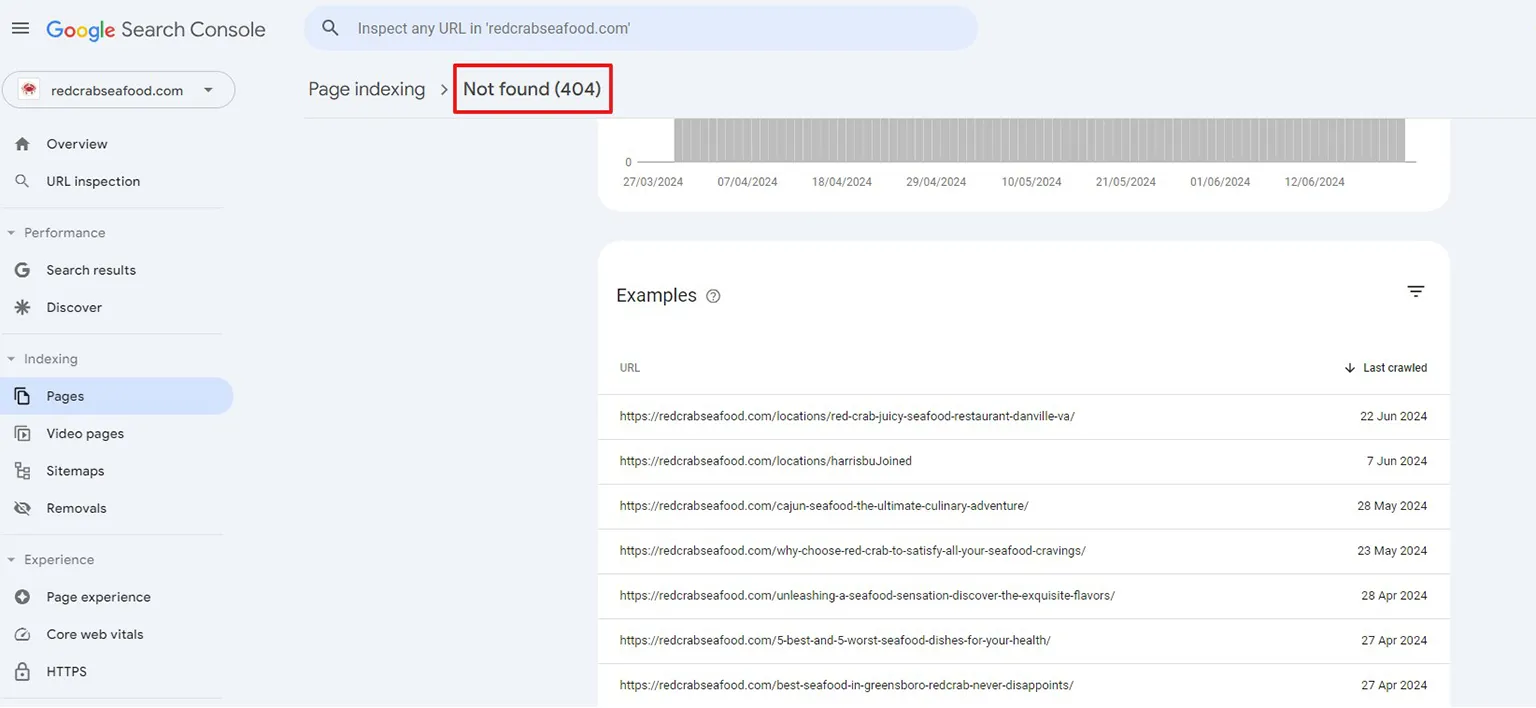The height and width of the screenshot is (708, 1536).
Task: Click the Inspect any URL search field
Action: pos(640,28)
